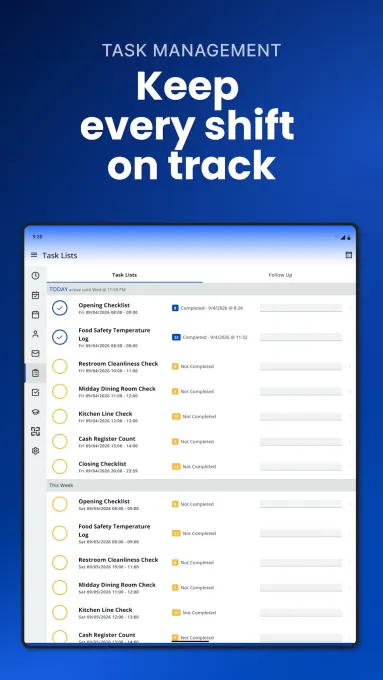Switch to the Task Lists tab
The width and height of the screenshot is (383, 680).
124,275
